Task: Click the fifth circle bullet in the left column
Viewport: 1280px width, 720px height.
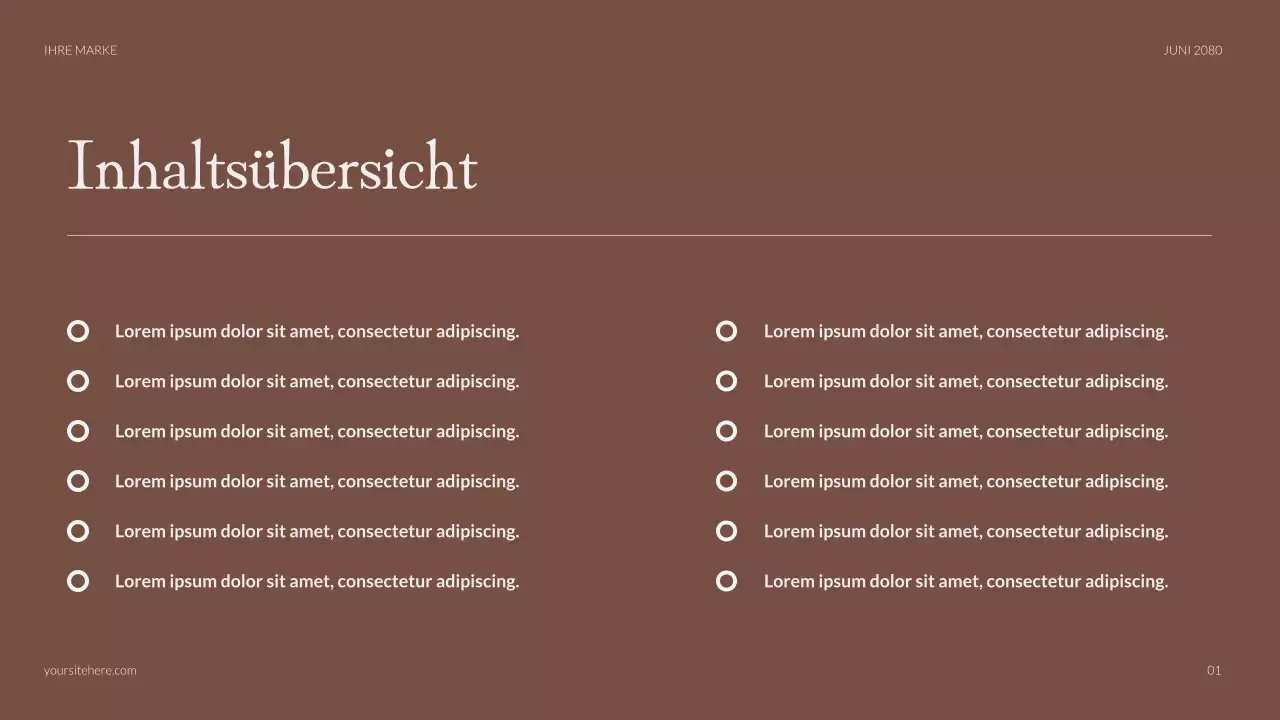Action: pyautogui.click(x=78, y=530)
